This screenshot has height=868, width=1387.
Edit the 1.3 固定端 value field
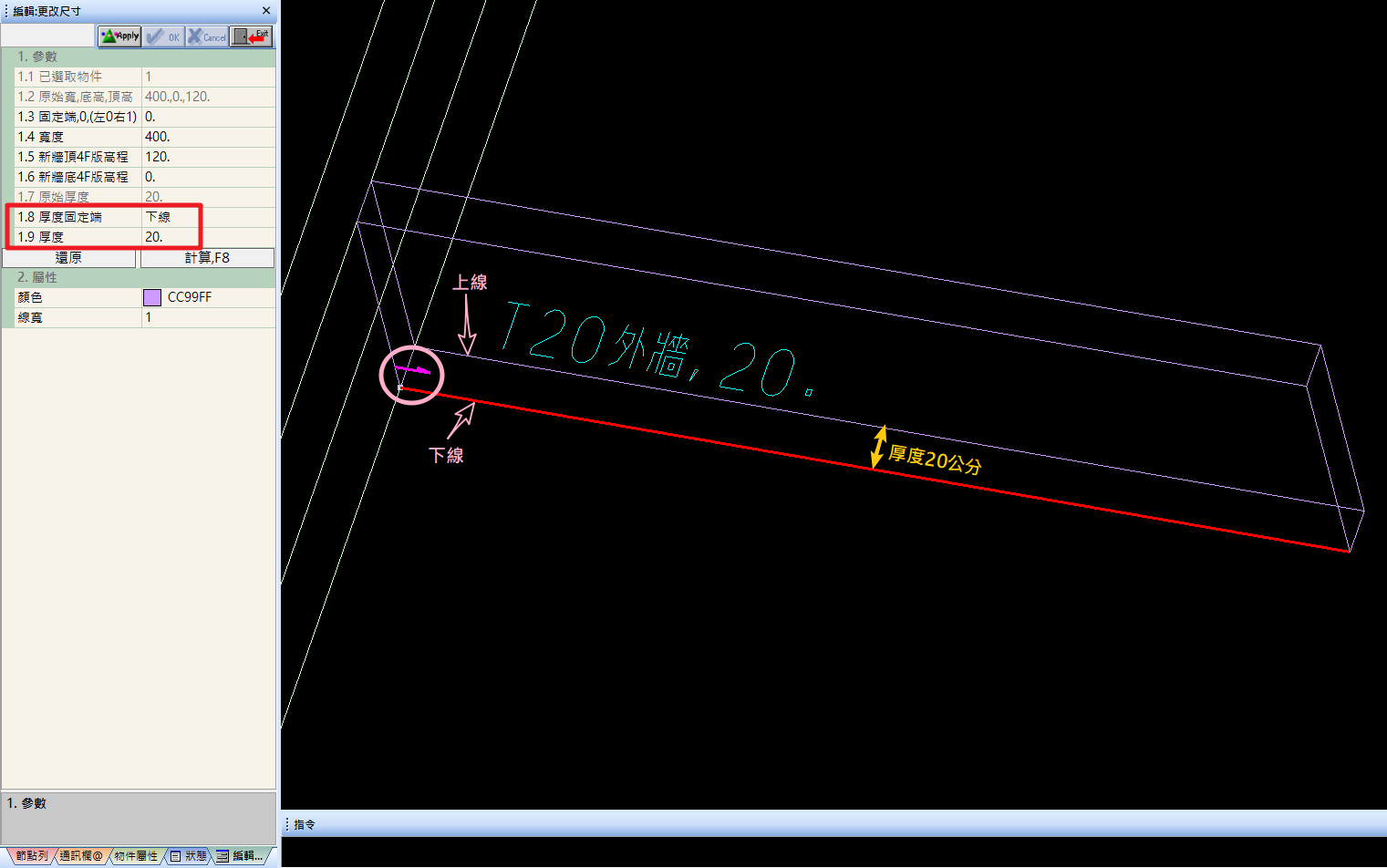pyautogui.click(x=208, y=117)
